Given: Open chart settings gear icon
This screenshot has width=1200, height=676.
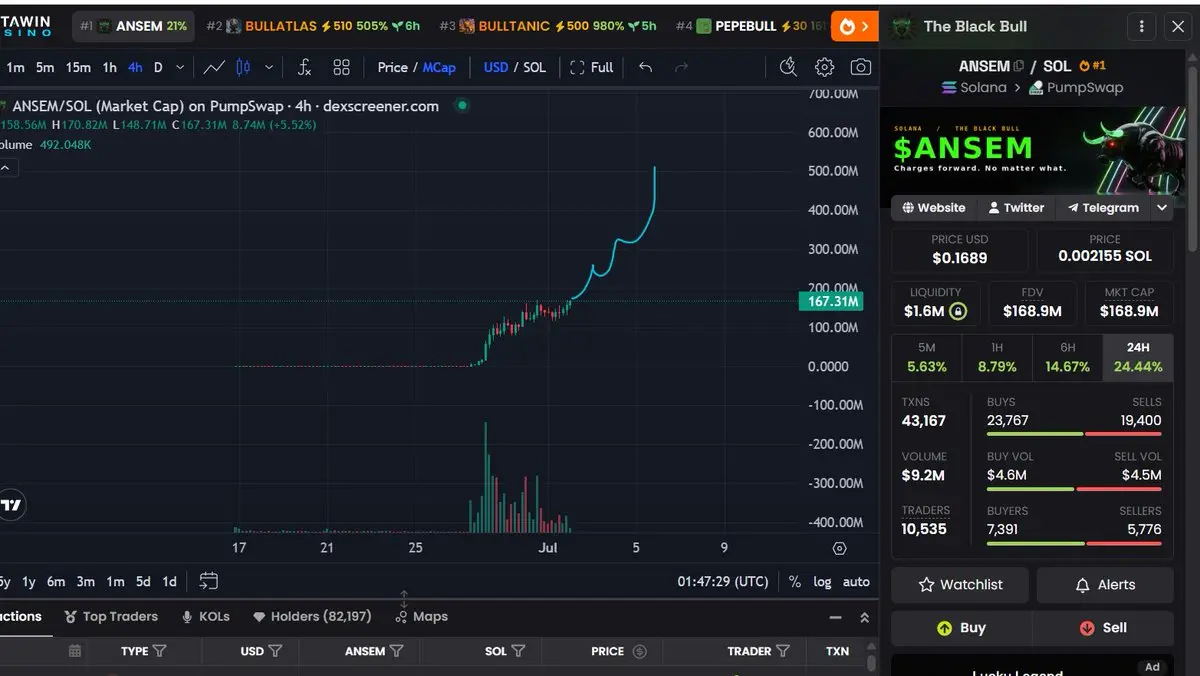Looking at the screenshot, I should click(824, 67).
